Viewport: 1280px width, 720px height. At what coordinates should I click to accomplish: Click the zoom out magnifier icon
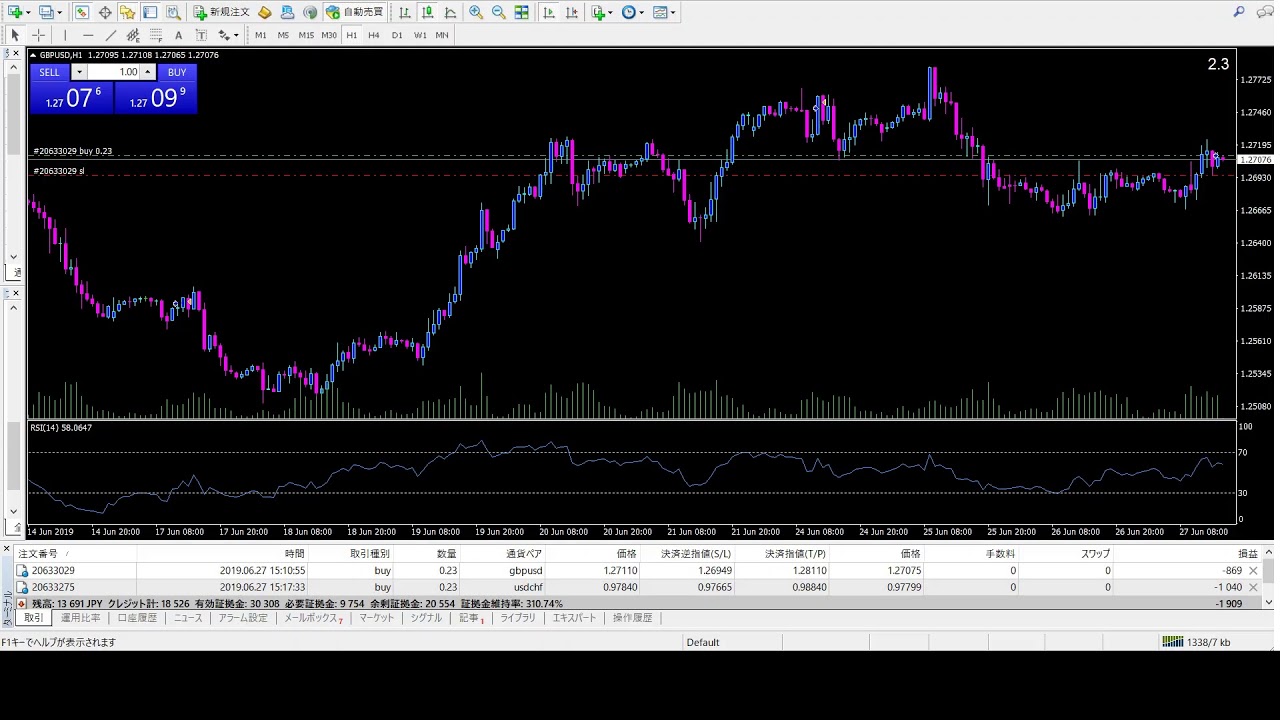(498, 13)
